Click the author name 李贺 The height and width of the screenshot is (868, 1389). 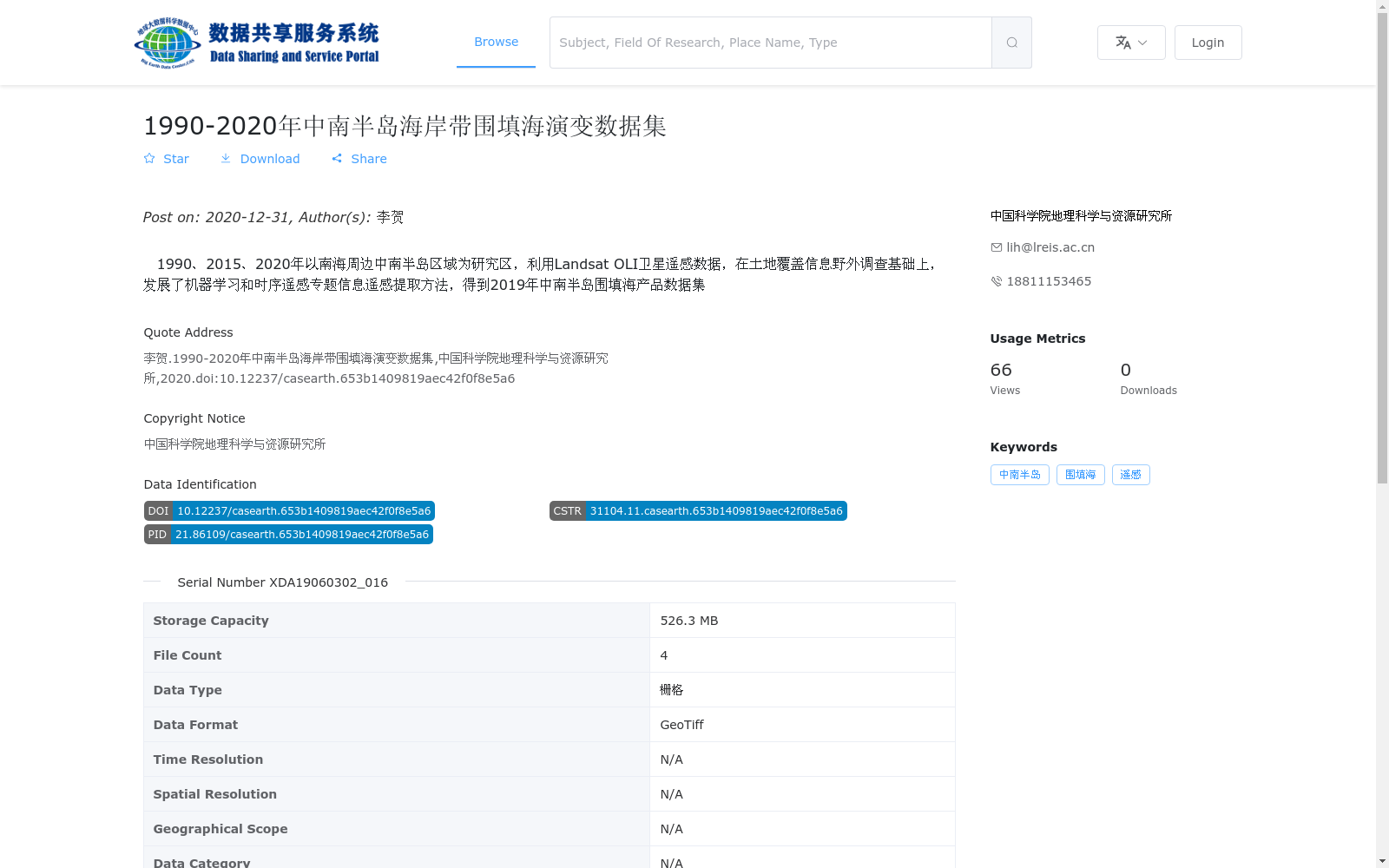(x=390, y=217)
